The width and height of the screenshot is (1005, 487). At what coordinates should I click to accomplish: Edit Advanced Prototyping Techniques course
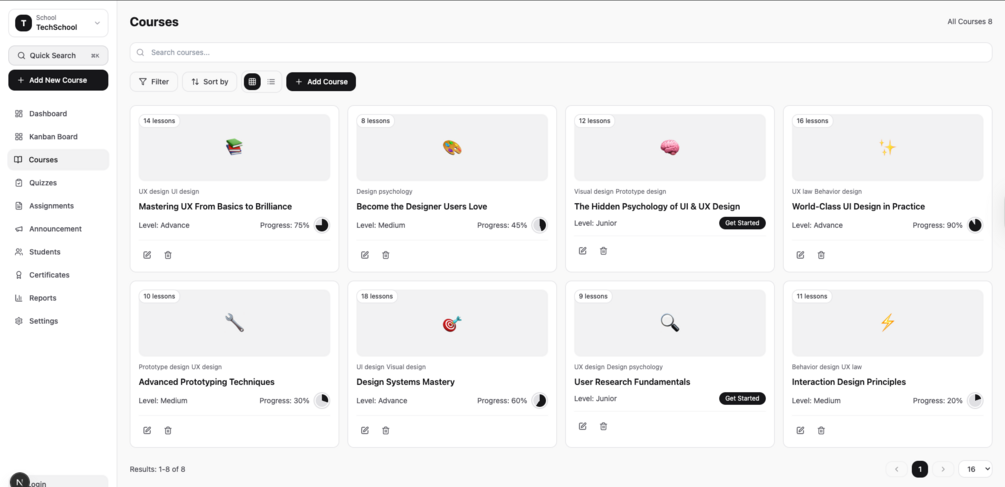[x=147, y=431]
